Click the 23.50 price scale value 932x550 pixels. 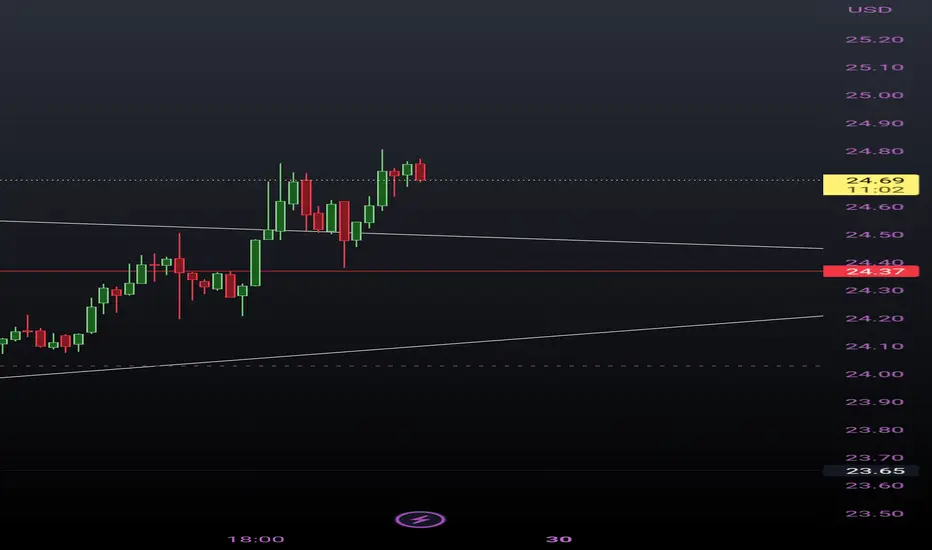(x=874, y=514)
